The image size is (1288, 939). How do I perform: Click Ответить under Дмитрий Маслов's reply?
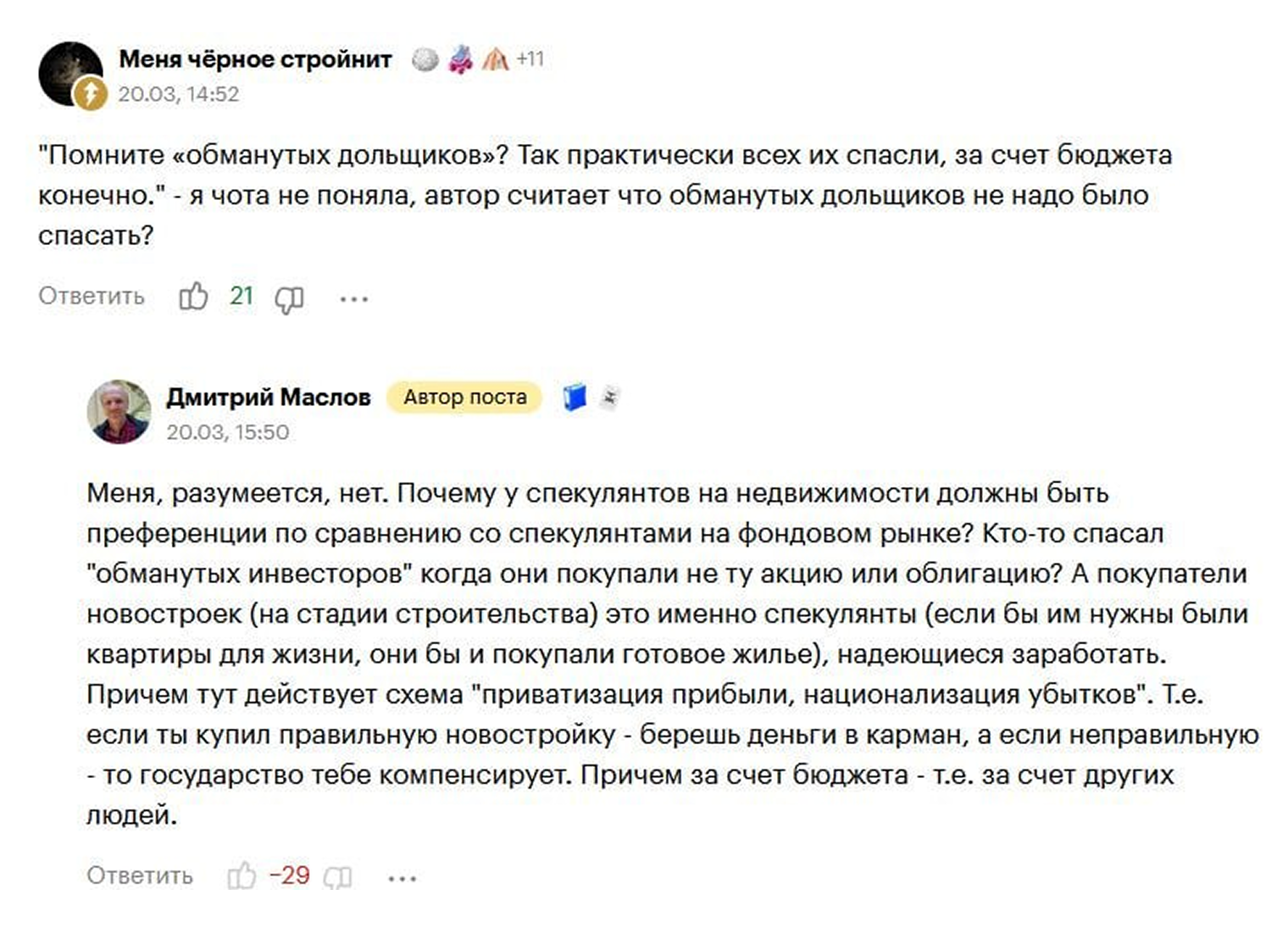(x=140, y=875)
